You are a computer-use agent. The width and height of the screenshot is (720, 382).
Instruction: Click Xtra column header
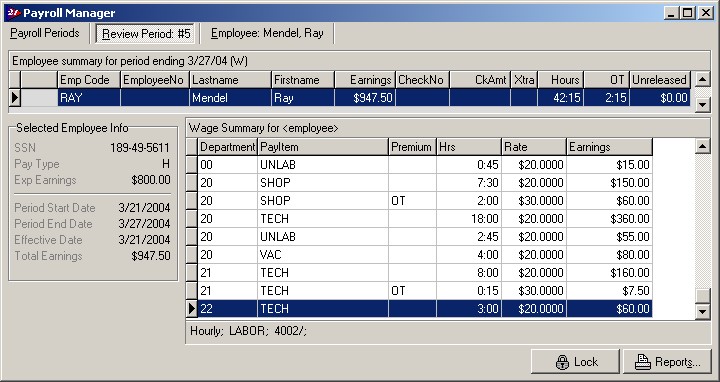click(x=524, y=80)
